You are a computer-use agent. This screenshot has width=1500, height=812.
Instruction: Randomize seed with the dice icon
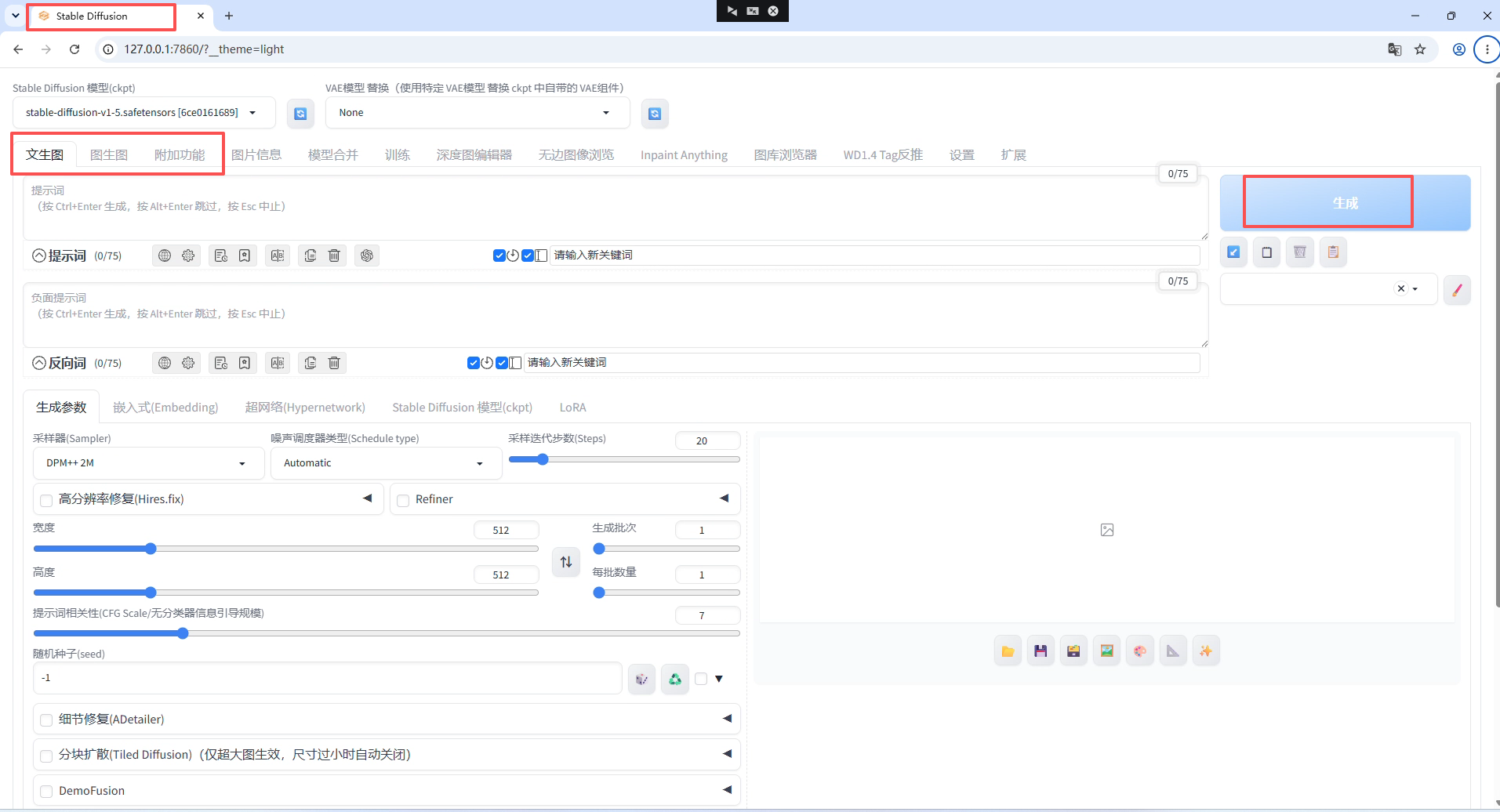point(642,679)
